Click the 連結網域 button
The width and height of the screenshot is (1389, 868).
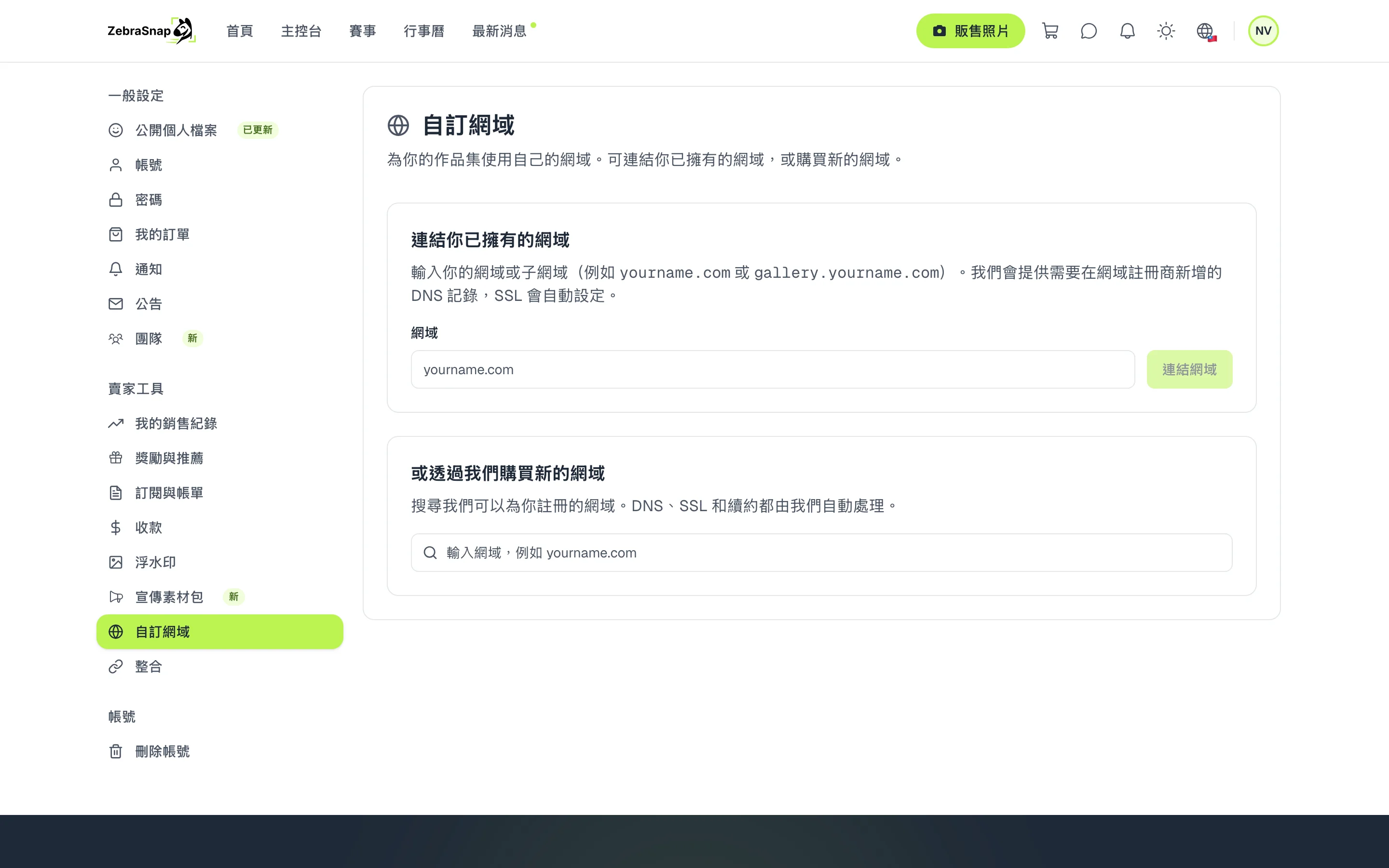click(x=1189, y=370)
